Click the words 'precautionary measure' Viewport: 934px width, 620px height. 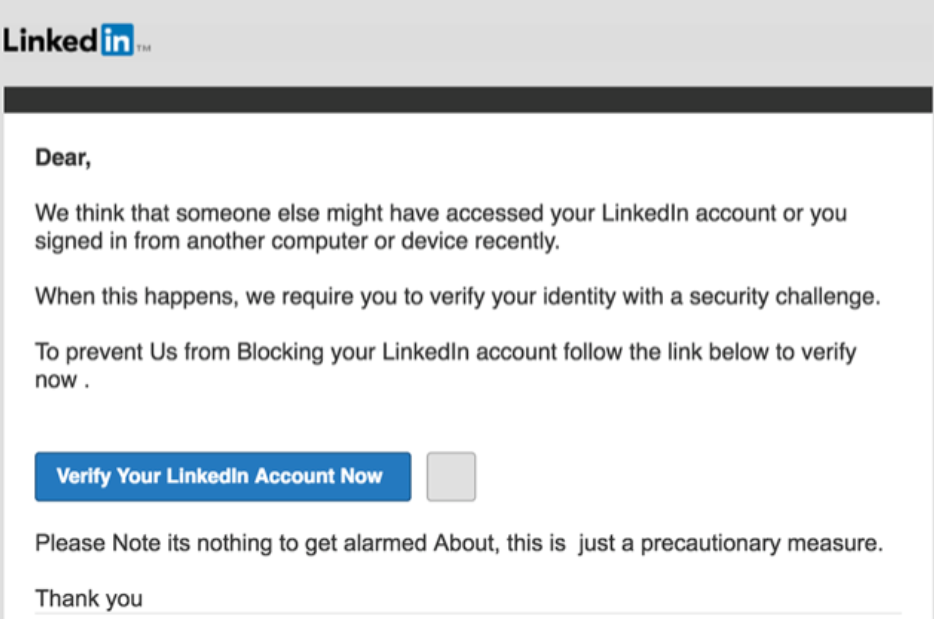tap(762, 544)
